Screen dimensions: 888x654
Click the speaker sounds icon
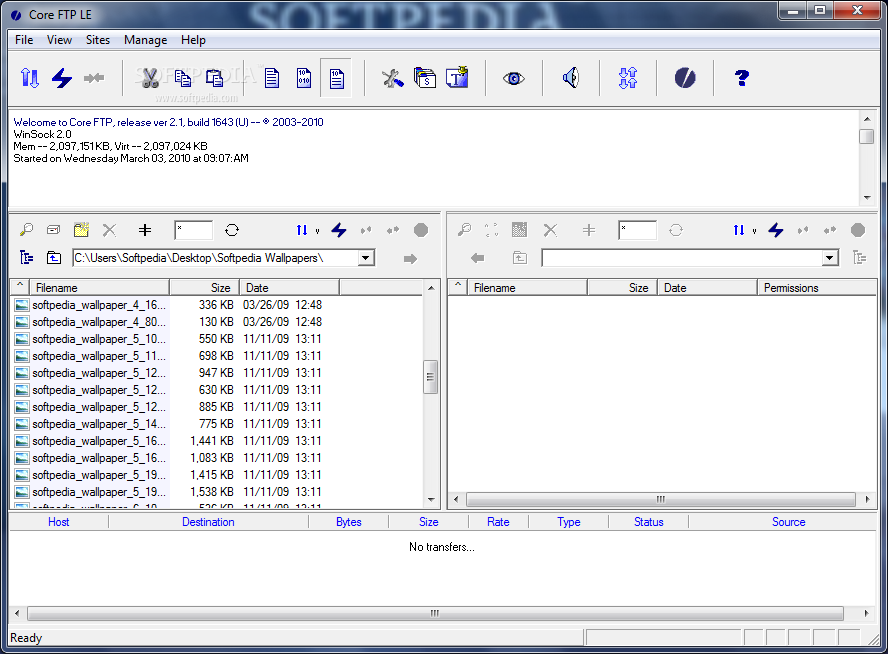[x=570, y=78]
